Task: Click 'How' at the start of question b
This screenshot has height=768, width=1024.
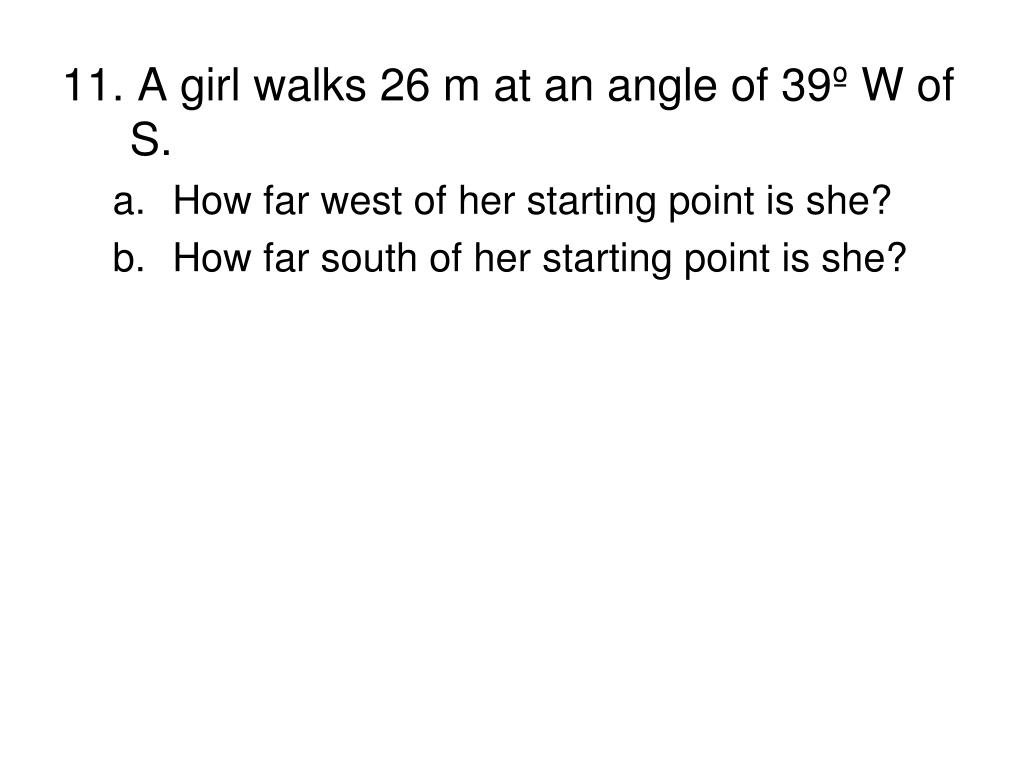Action: click(x=212, y=257)
